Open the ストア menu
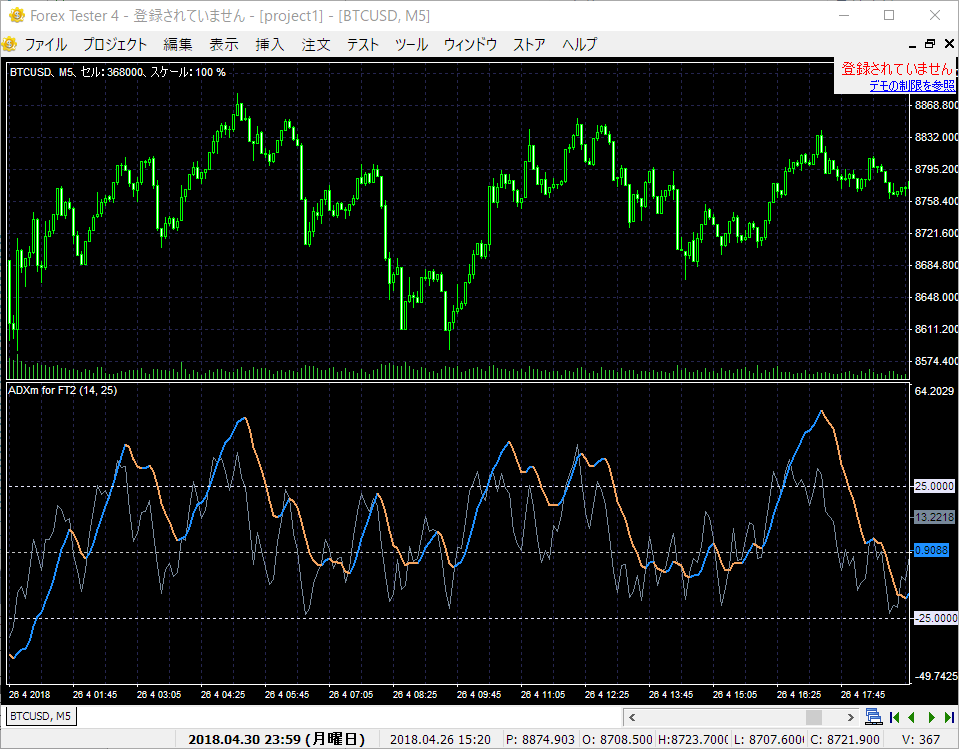This screenshot has width=959, height=749. point(529,45)
